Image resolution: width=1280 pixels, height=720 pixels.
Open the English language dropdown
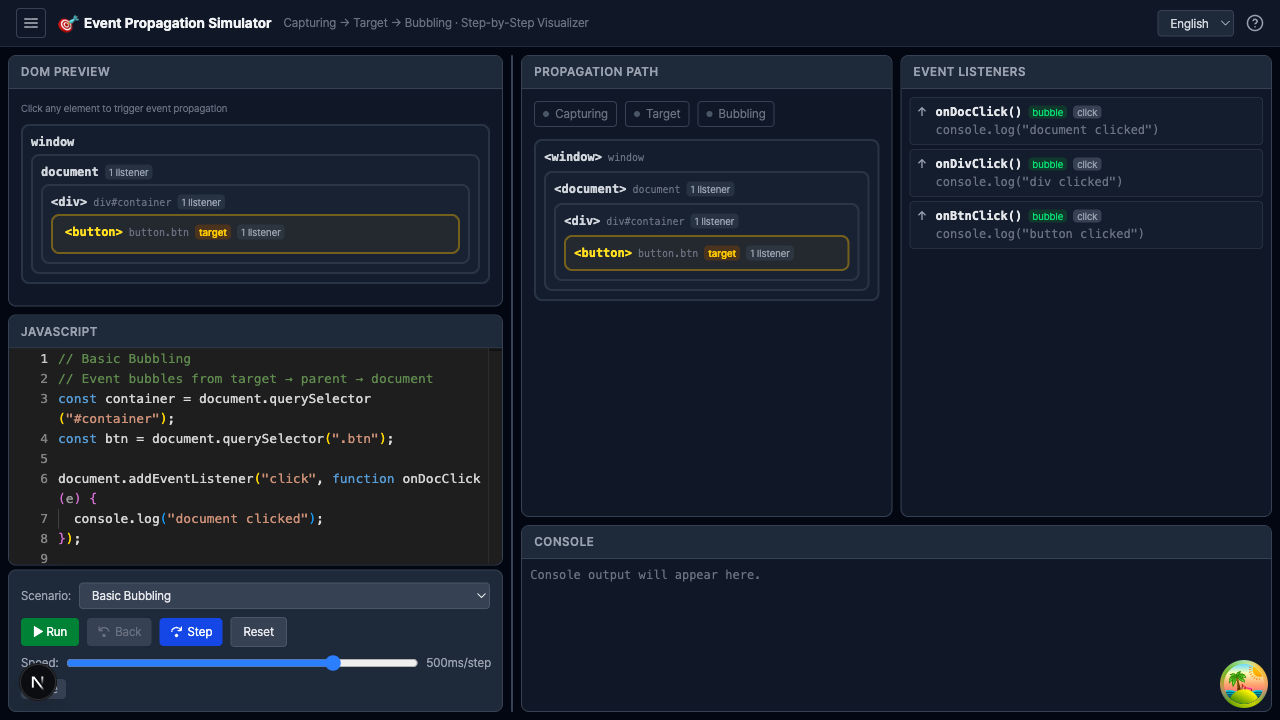click(1195, 23)
